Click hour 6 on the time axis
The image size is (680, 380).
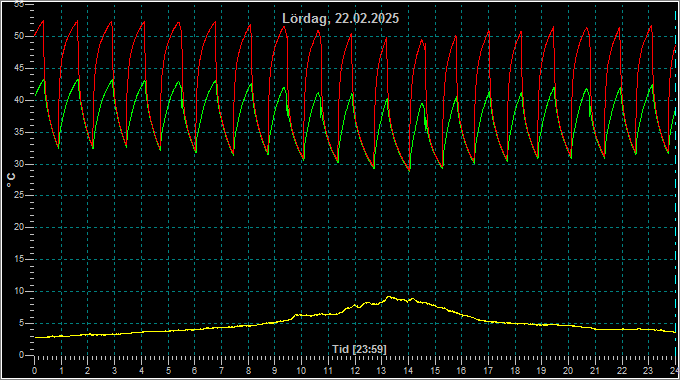194,371
